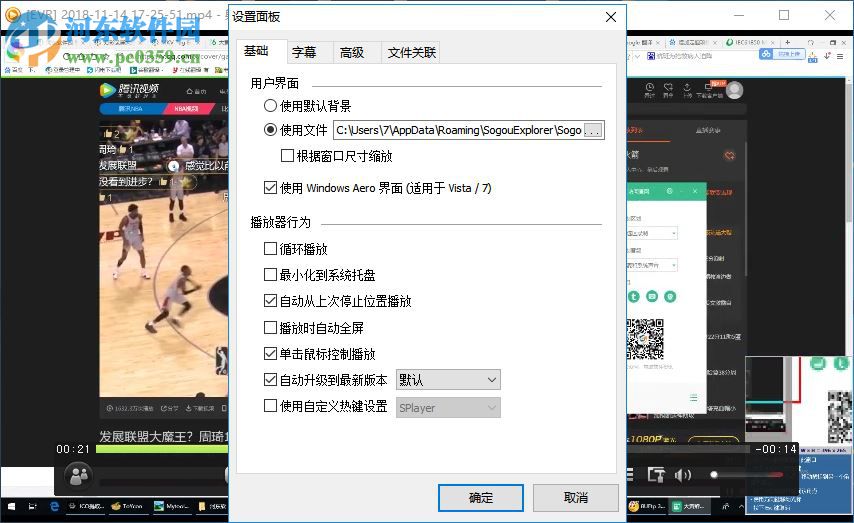The height and width of the screenshot is (523, 854).
Task: Enable 使用自定义热键设置 checkbox
Action: [270, 406]
